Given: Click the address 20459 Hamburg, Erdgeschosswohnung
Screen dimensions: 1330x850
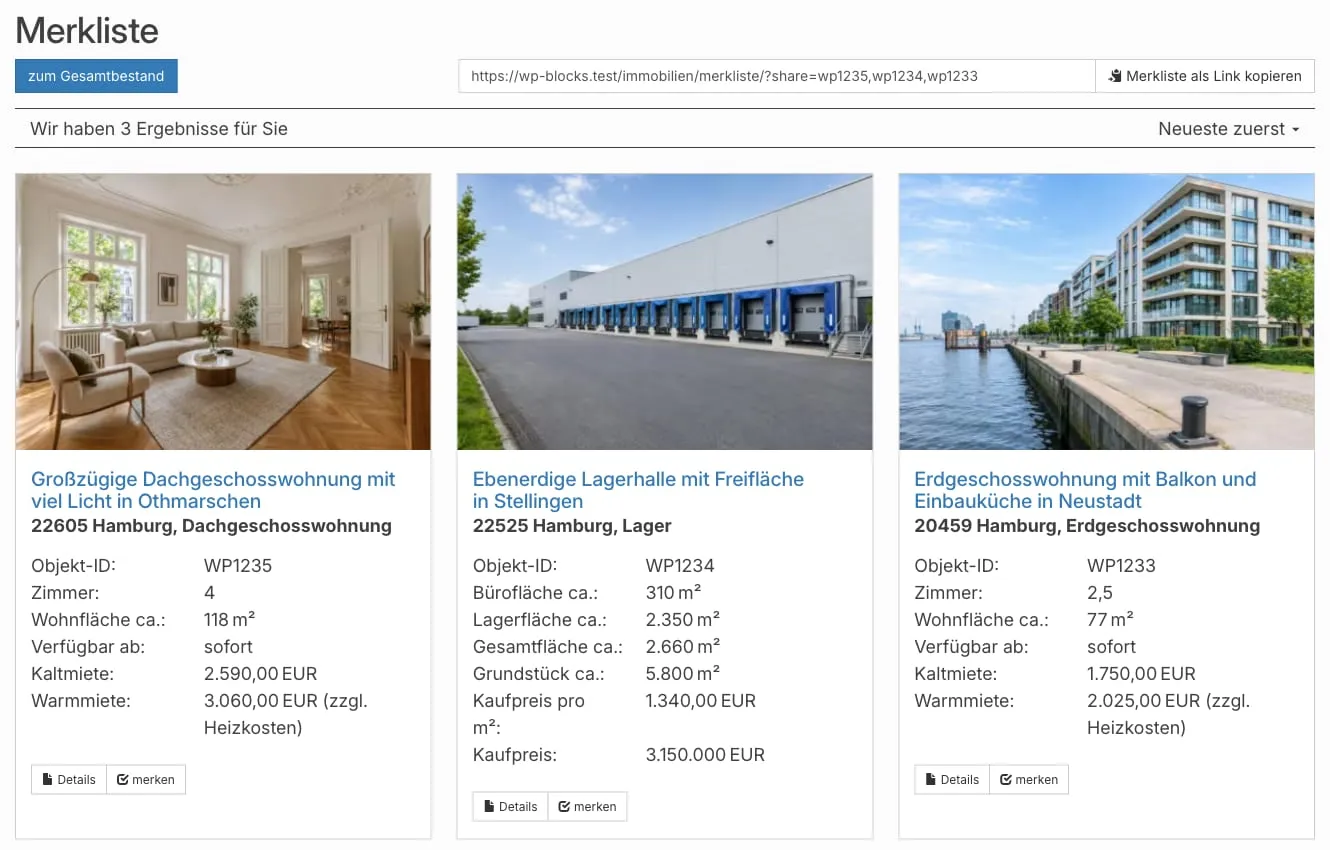Looking at the screenshot, I should [1087, 526].
